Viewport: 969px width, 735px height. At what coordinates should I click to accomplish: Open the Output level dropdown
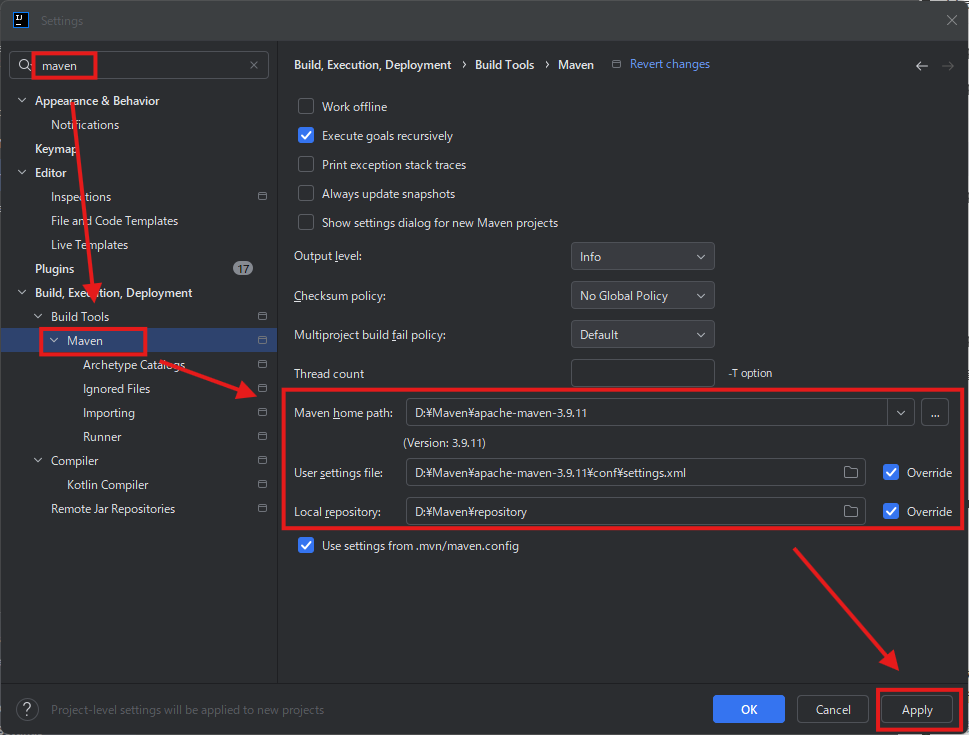tap(643, 257)
